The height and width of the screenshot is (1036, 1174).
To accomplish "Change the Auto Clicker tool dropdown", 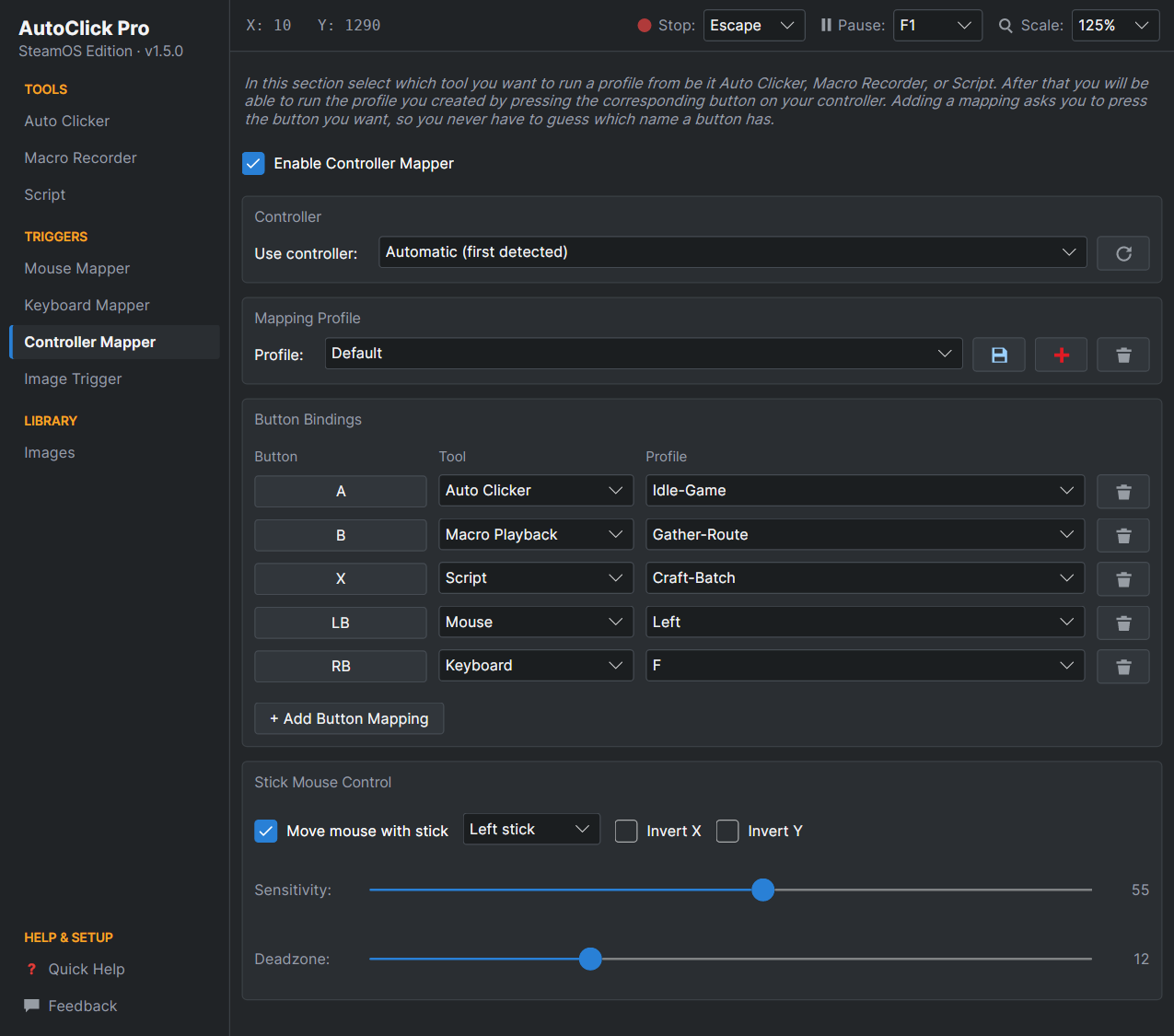I will click(536, 491).
